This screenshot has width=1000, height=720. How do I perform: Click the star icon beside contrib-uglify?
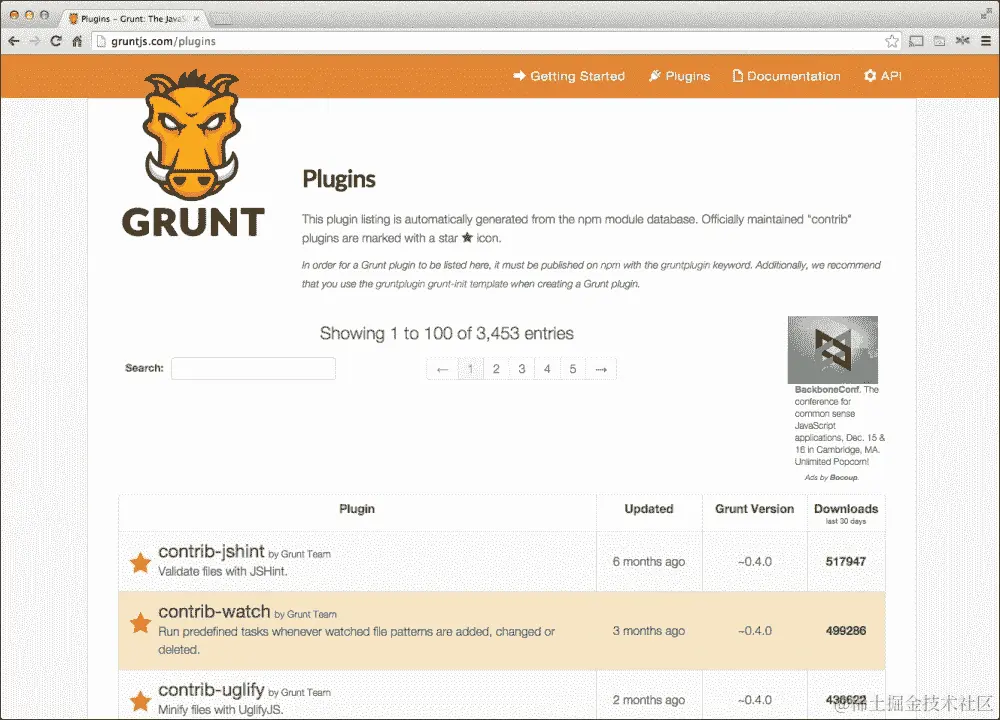(x=140, y=700)
